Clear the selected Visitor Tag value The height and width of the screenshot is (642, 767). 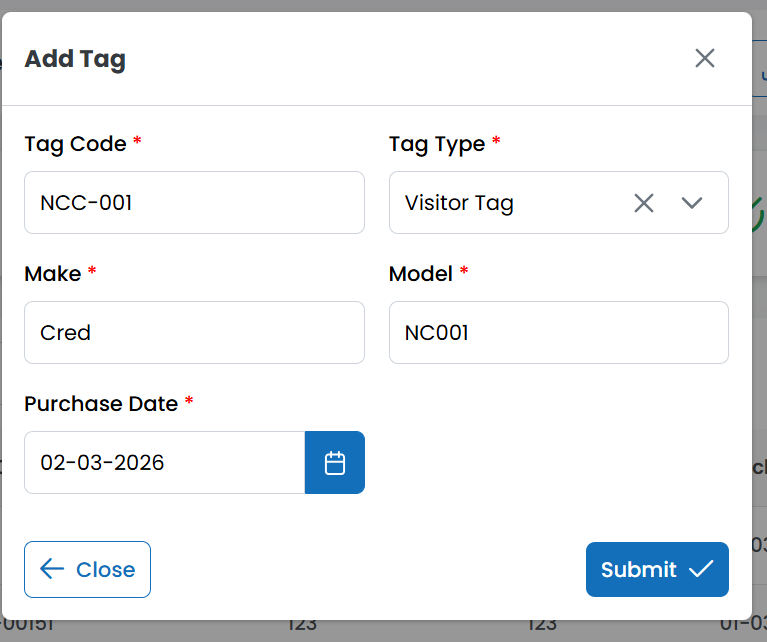tap(644, 203)
